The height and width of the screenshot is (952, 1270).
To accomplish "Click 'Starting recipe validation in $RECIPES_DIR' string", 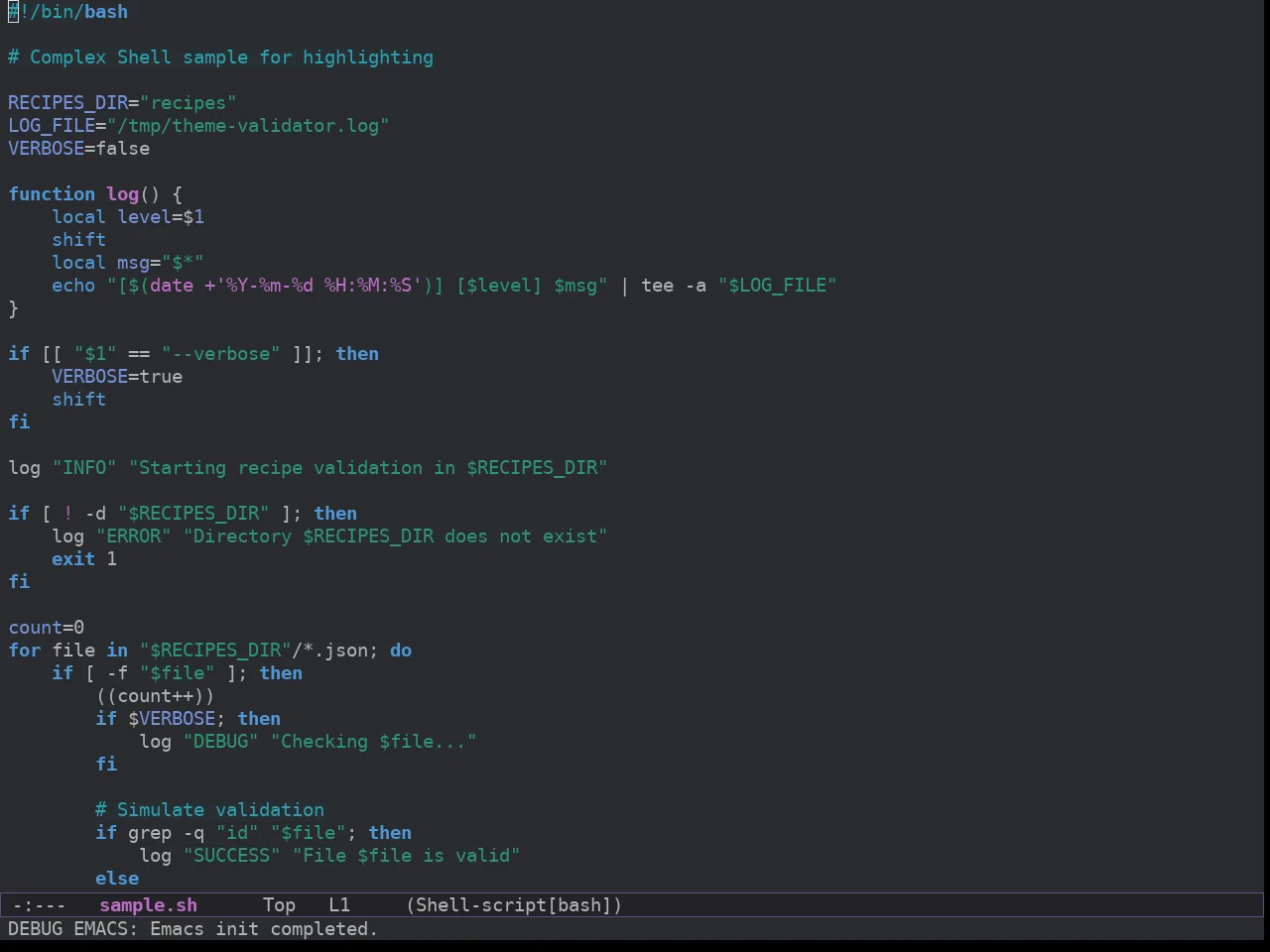I will point(368,468).
